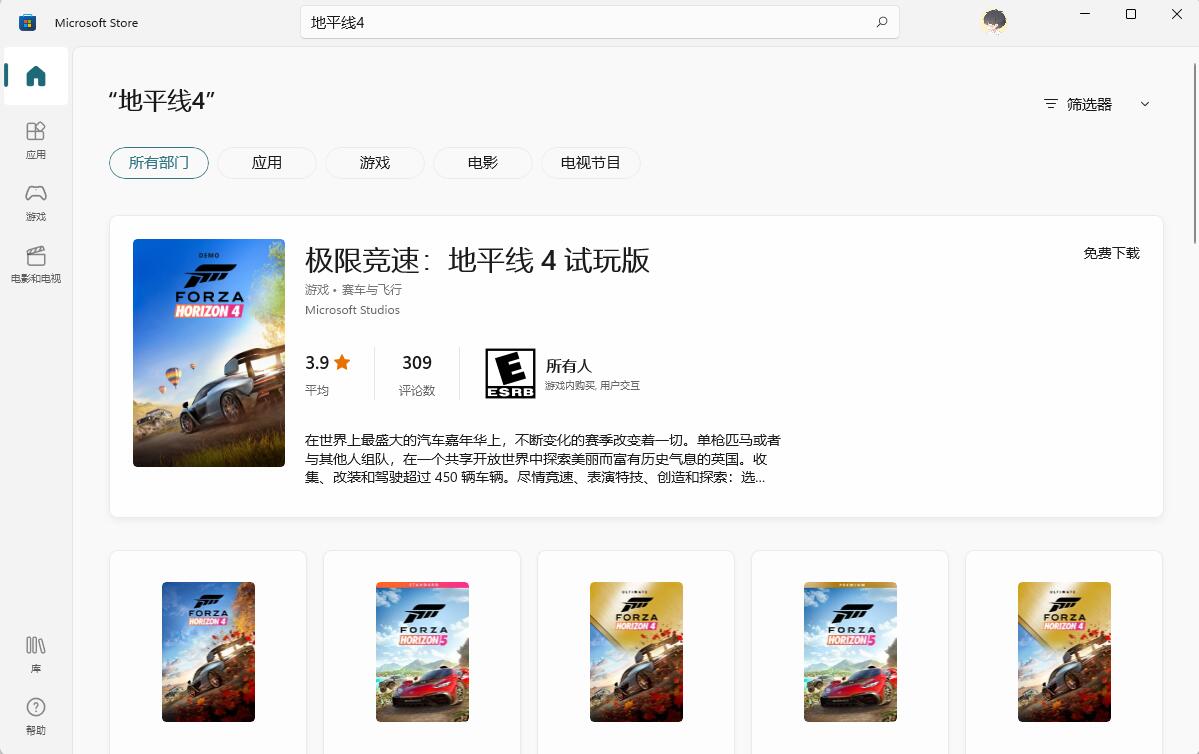The image size is (1199, 754).
Task: Select the 游戏 filter tab
Action: point(375,163)
